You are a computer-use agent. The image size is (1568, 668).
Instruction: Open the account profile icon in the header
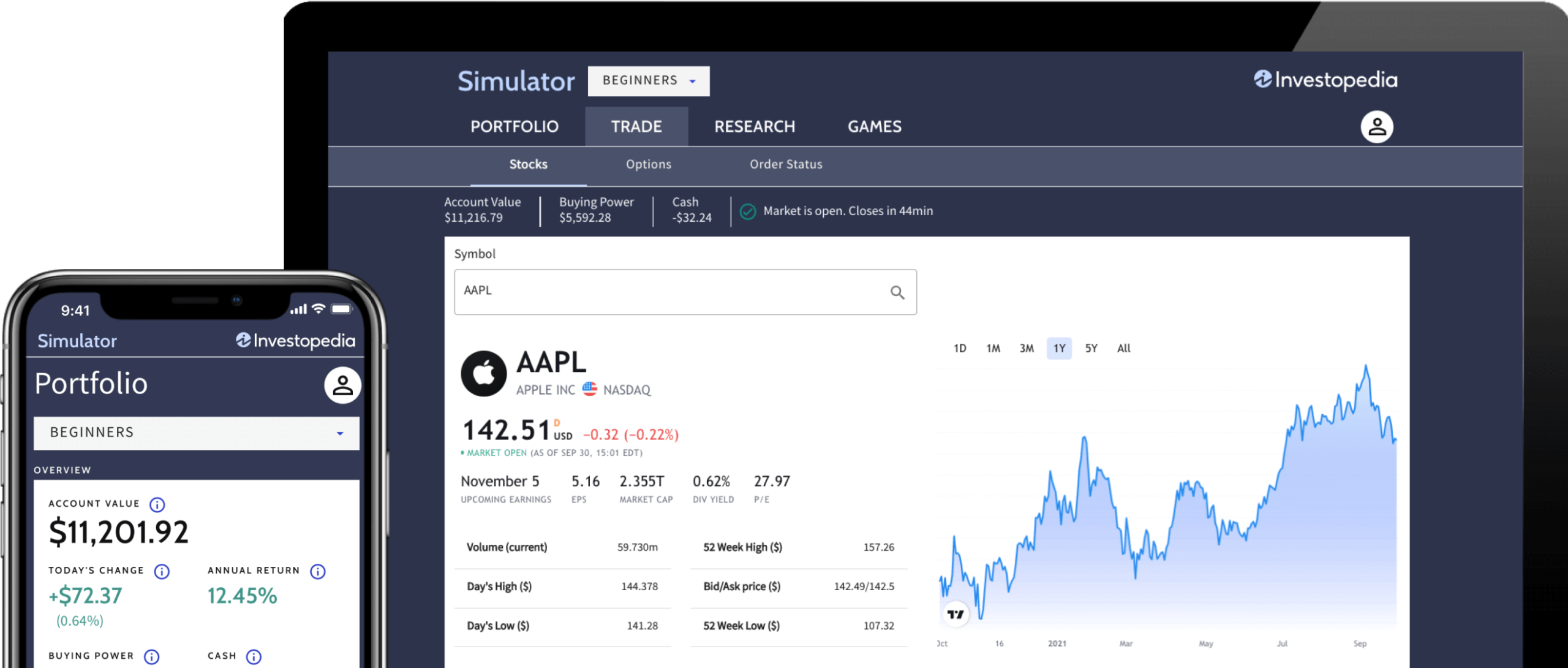pyautogui.click(x=1377, y=126)
